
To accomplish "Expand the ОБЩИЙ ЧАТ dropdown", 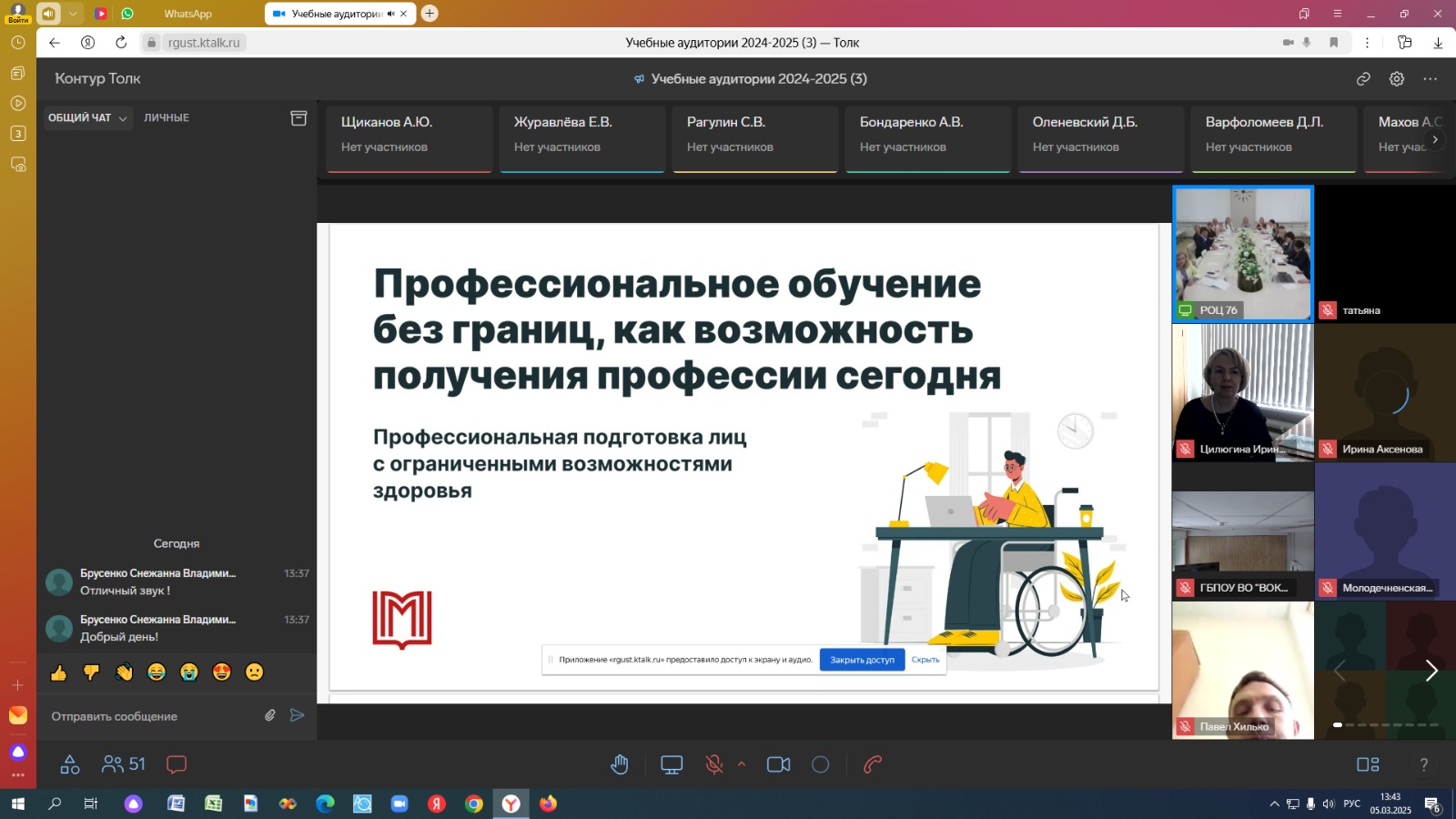I will 88,117.
